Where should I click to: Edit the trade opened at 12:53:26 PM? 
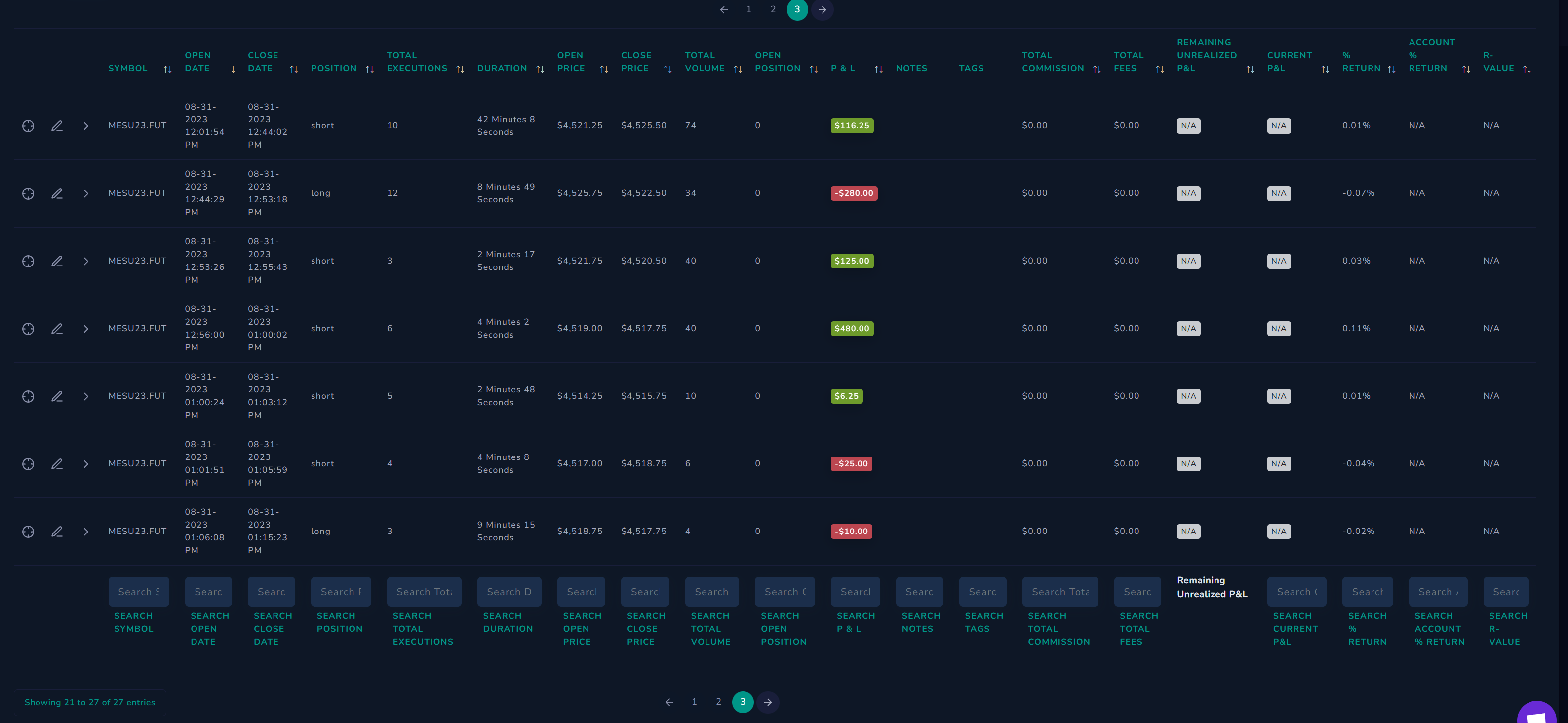[57, 261]
